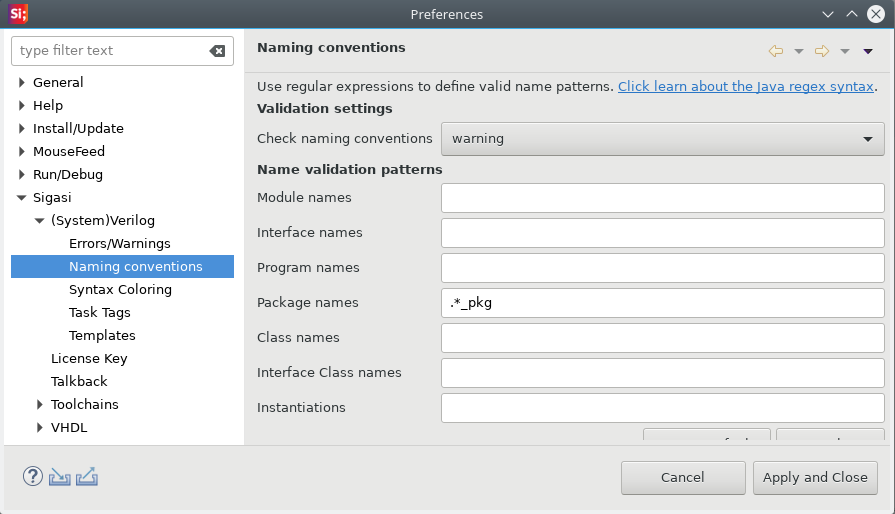895x514 pixels.
Task: Click the import preferences icon
Action: (59, 476)
